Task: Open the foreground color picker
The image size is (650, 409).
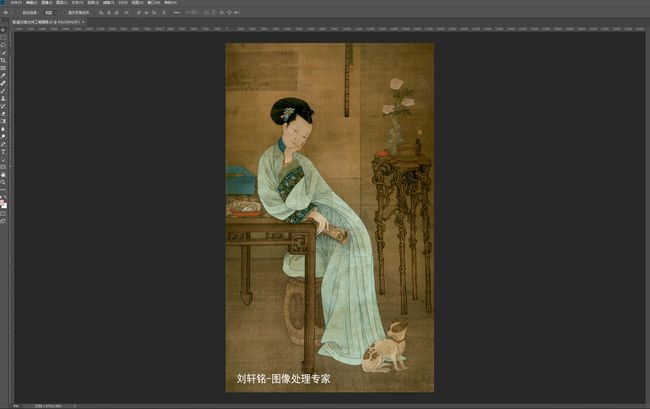Action: (2, 202)
